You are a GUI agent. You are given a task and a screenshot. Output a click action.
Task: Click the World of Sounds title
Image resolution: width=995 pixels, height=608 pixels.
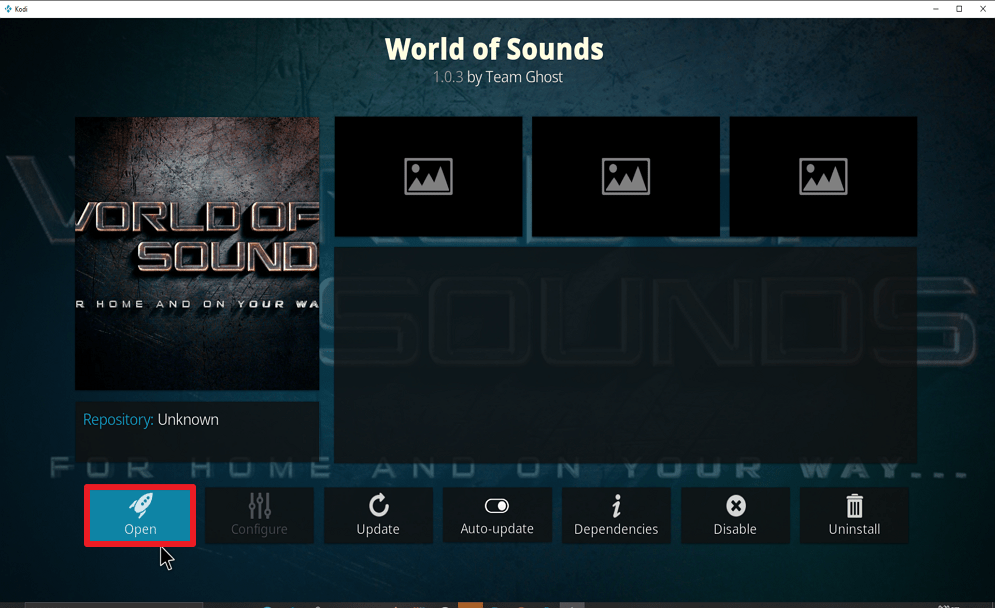tap(494, 50)
